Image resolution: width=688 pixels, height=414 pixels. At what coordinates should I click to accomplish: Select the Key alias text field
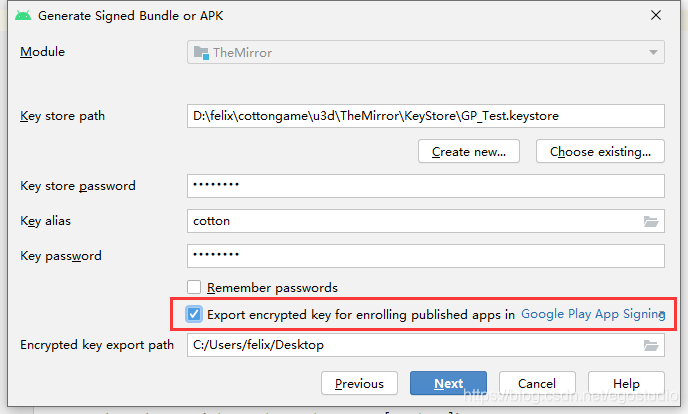coord(410,221)
